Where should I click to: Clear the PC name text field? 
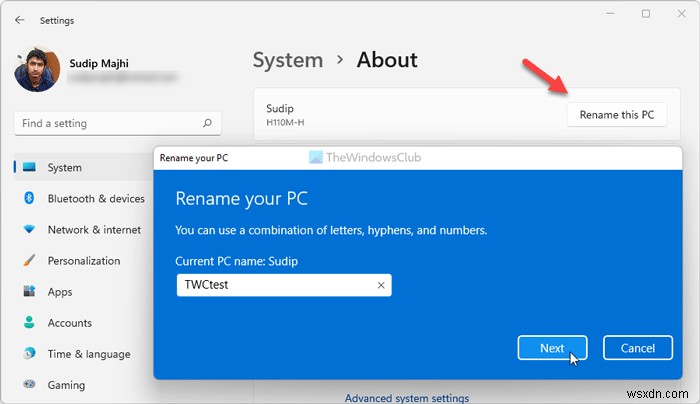tap(381, 285)
